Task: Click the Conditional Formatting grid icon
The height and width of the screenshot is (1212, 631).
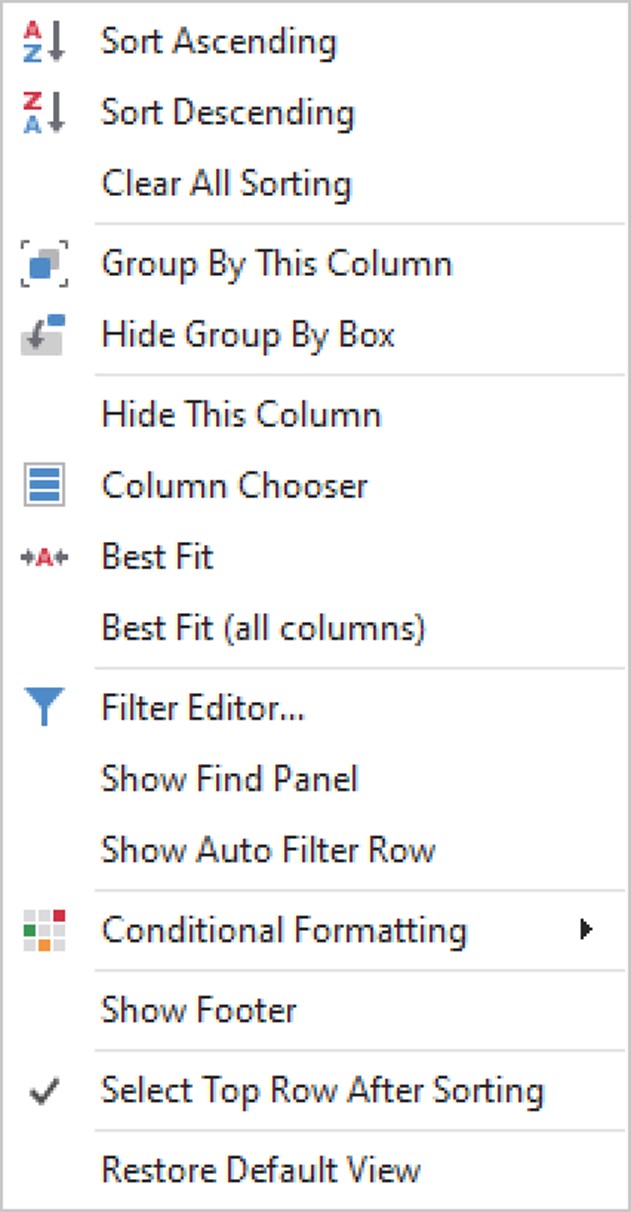Action: [44, 931]
